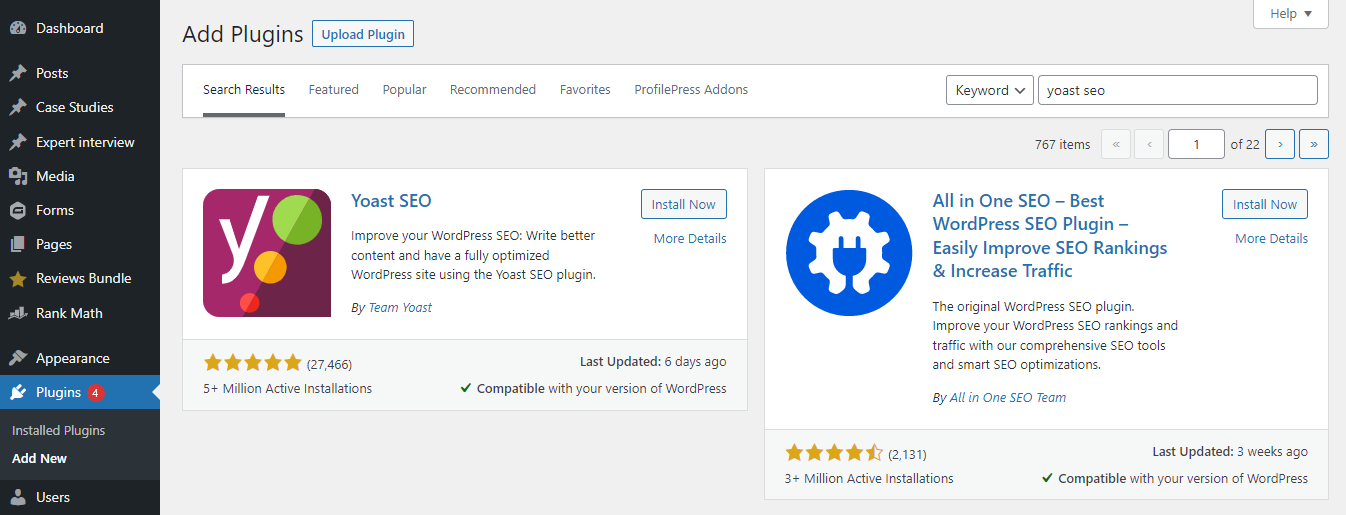Click the Appearance paintbrush icon
This screenshot has width=1346, height=515.
click(x=18, y=358)
